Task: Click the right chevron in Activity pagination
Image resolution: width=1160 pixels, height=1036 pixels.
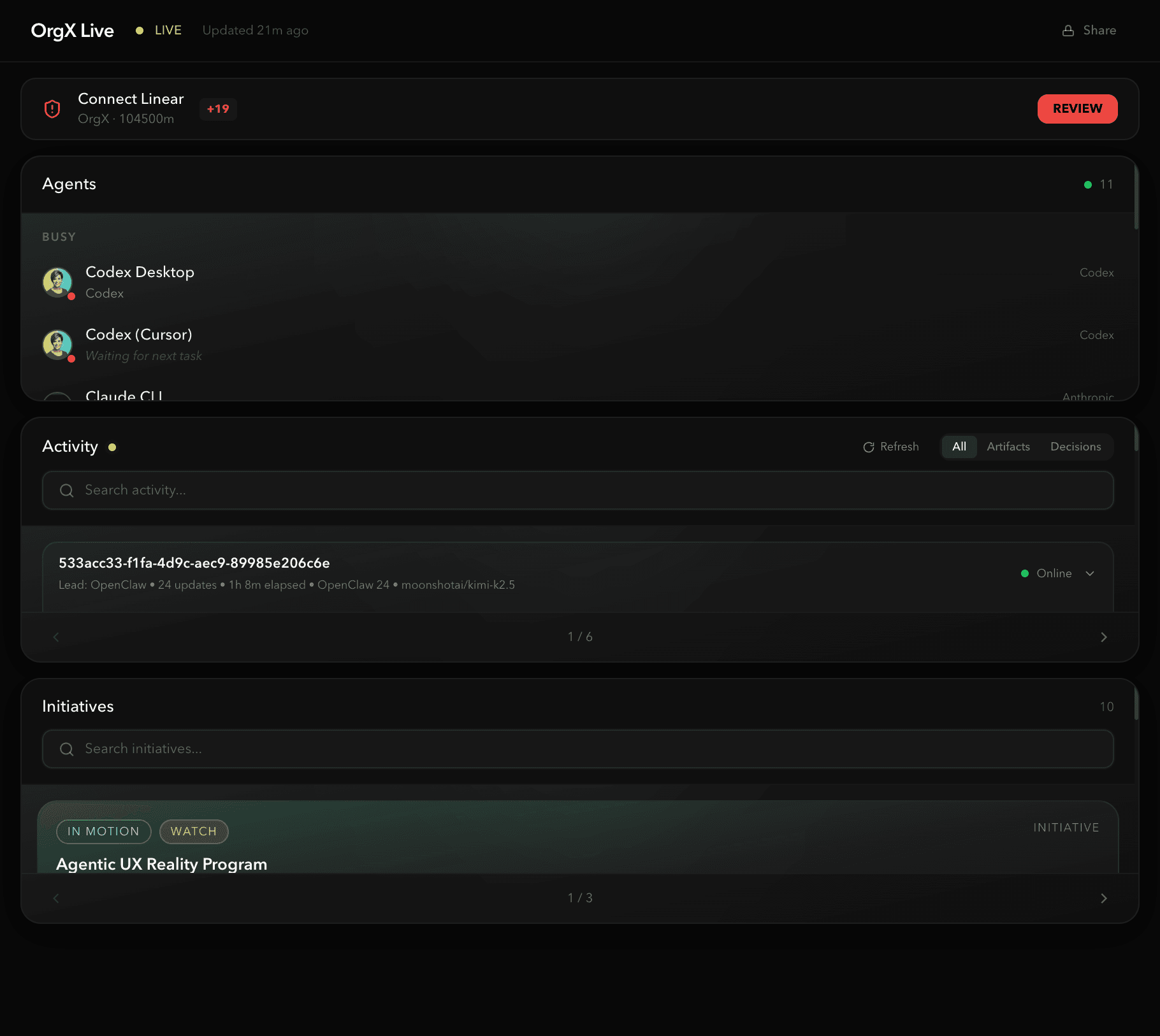Action: tap(1104, 637)
